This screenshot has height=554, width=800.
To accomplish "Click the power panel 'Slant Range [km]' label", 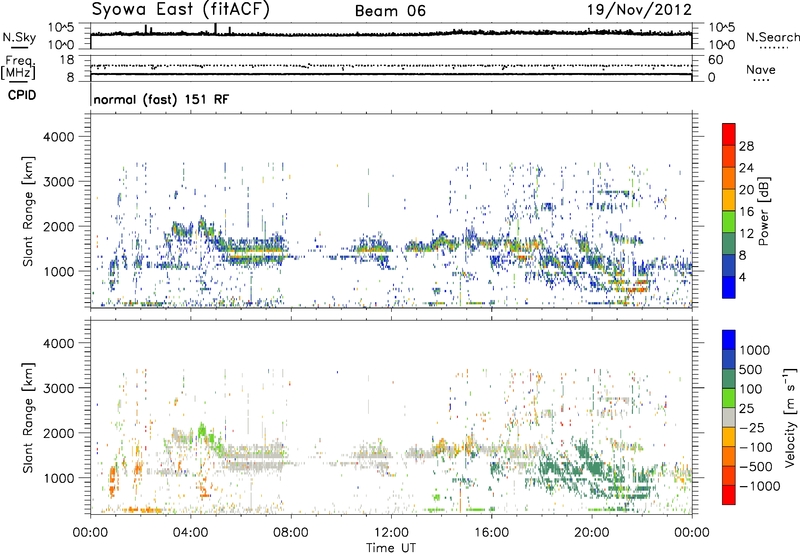I will coord(28,211).
